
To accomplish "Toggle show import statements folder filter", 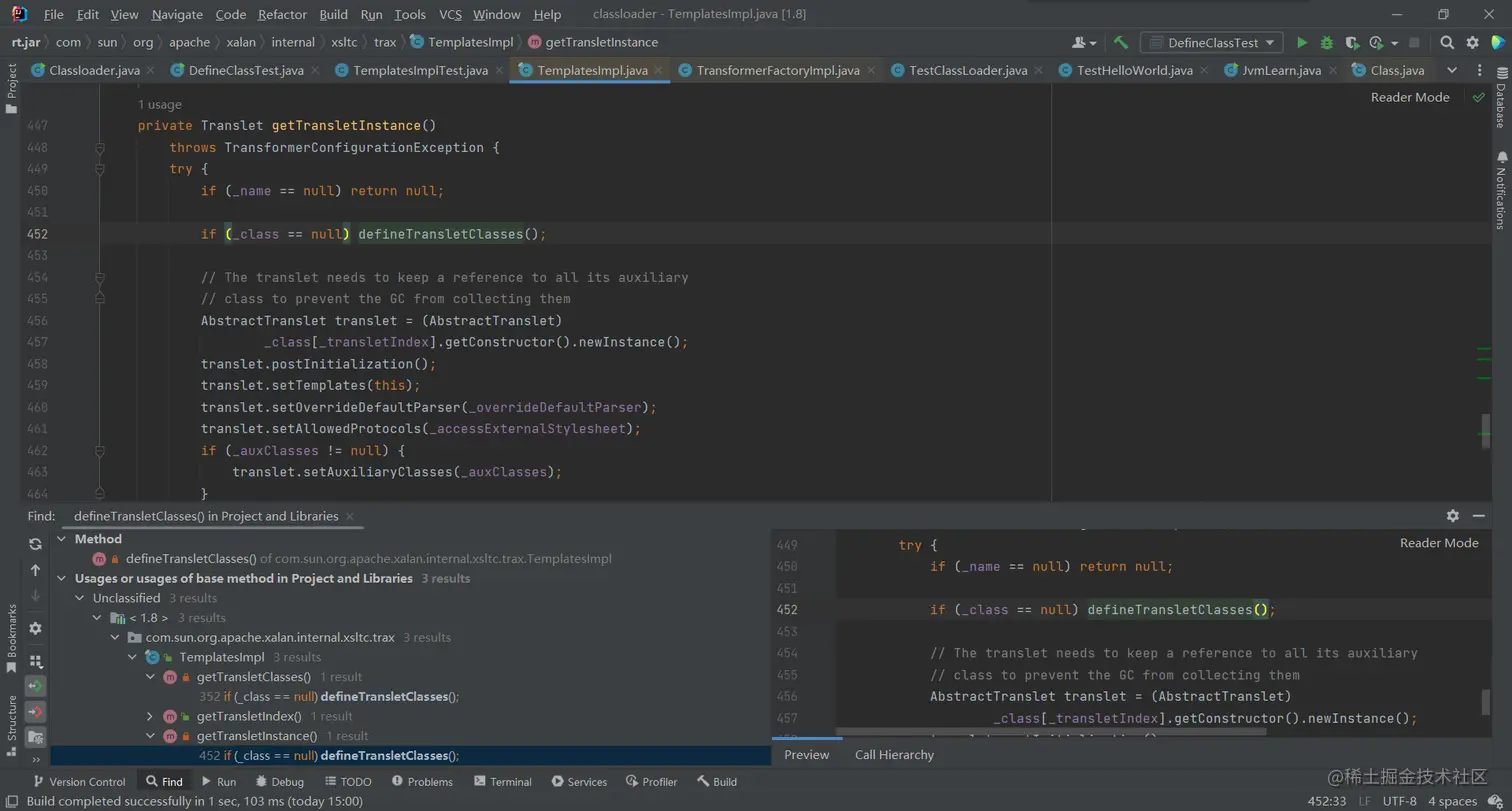I will coord(35,737).
